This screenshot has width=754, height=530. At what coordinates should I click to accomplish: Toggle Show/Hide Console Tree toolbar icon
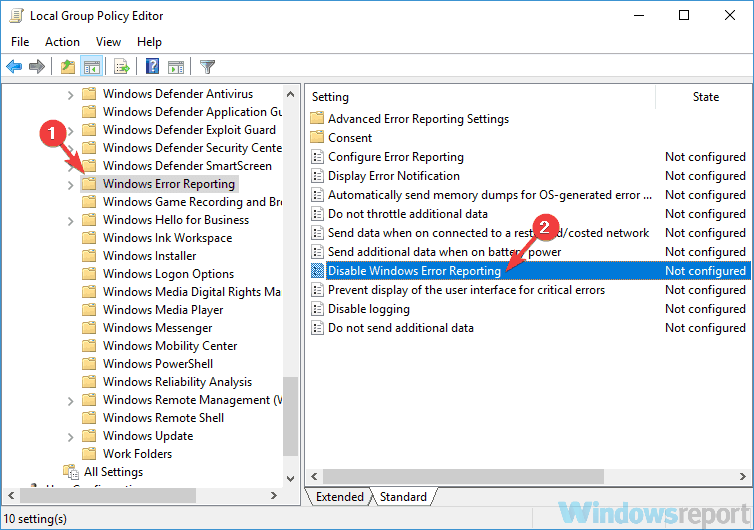(91, 66)
